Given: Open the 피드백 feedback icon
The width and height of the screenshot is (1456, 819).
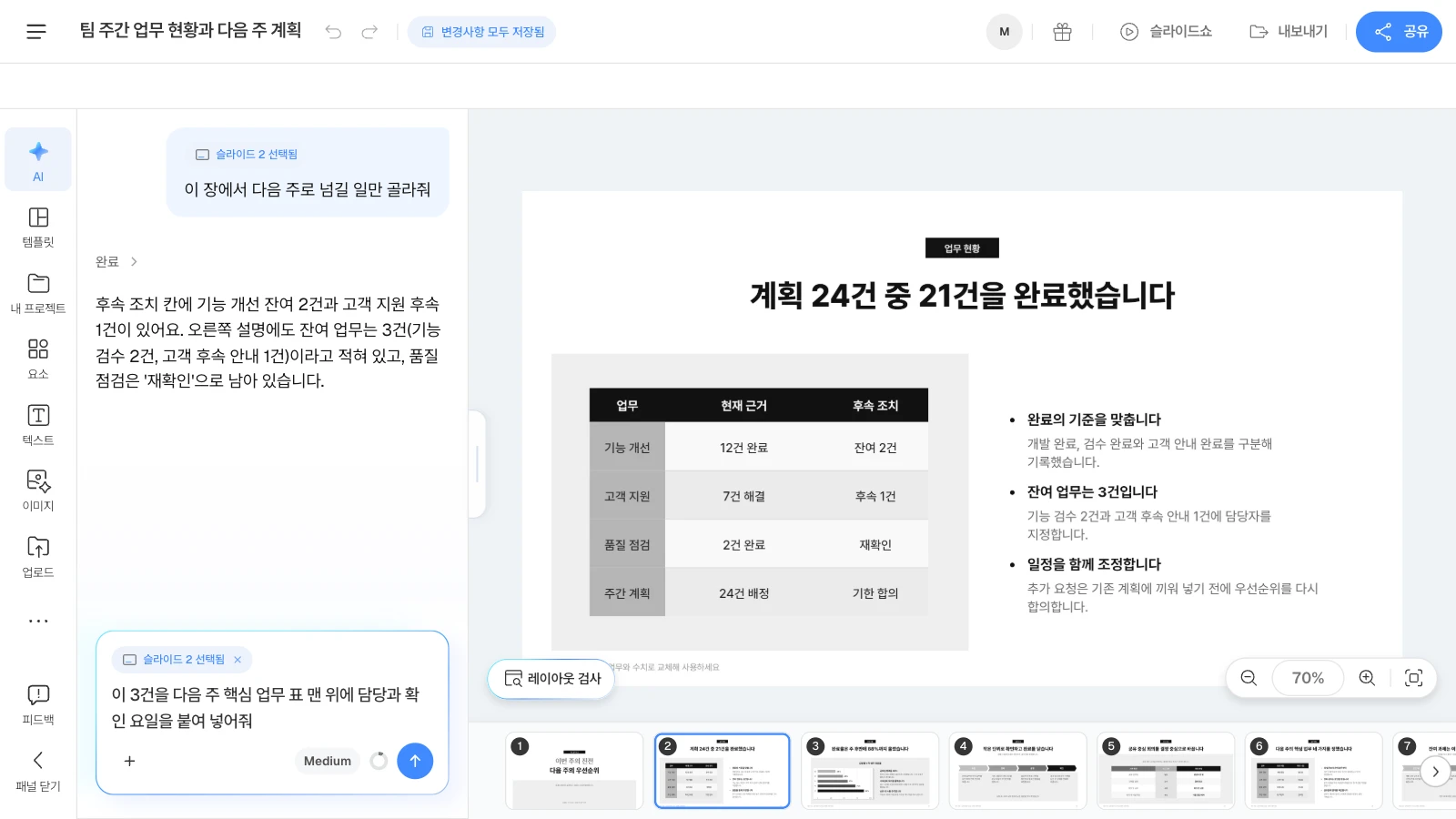Looking at the screenshot, I should pyautogui.click(x=38, y=704).
